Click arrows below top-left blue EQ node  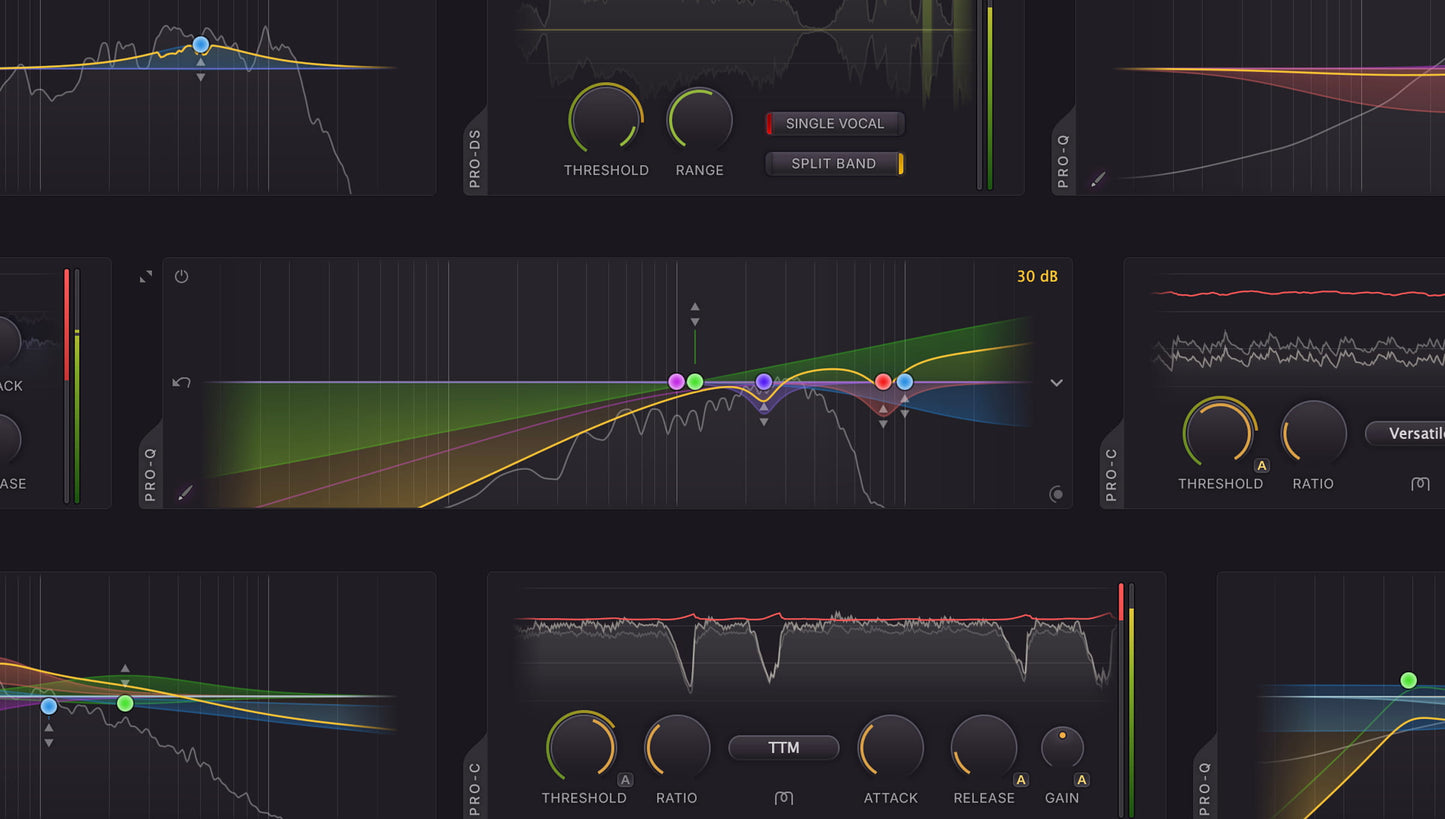coord(201,69)
